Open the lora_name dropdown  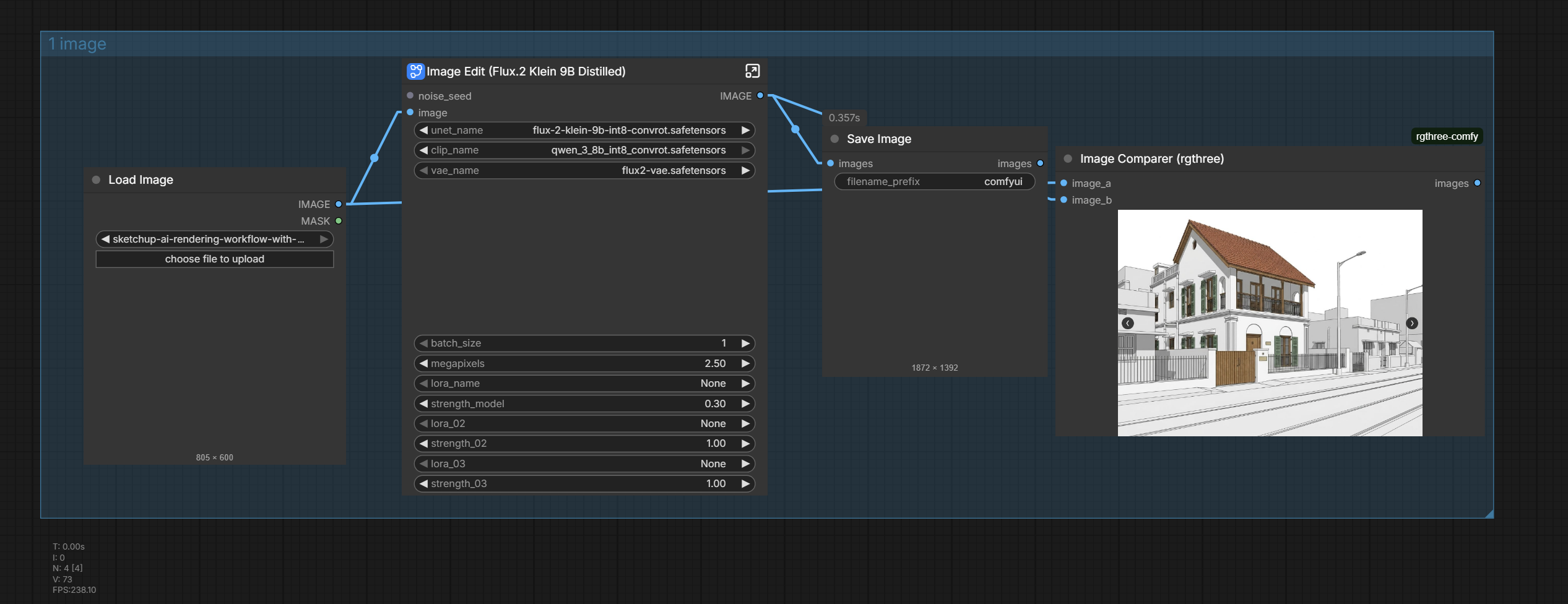tap(584, 384)
